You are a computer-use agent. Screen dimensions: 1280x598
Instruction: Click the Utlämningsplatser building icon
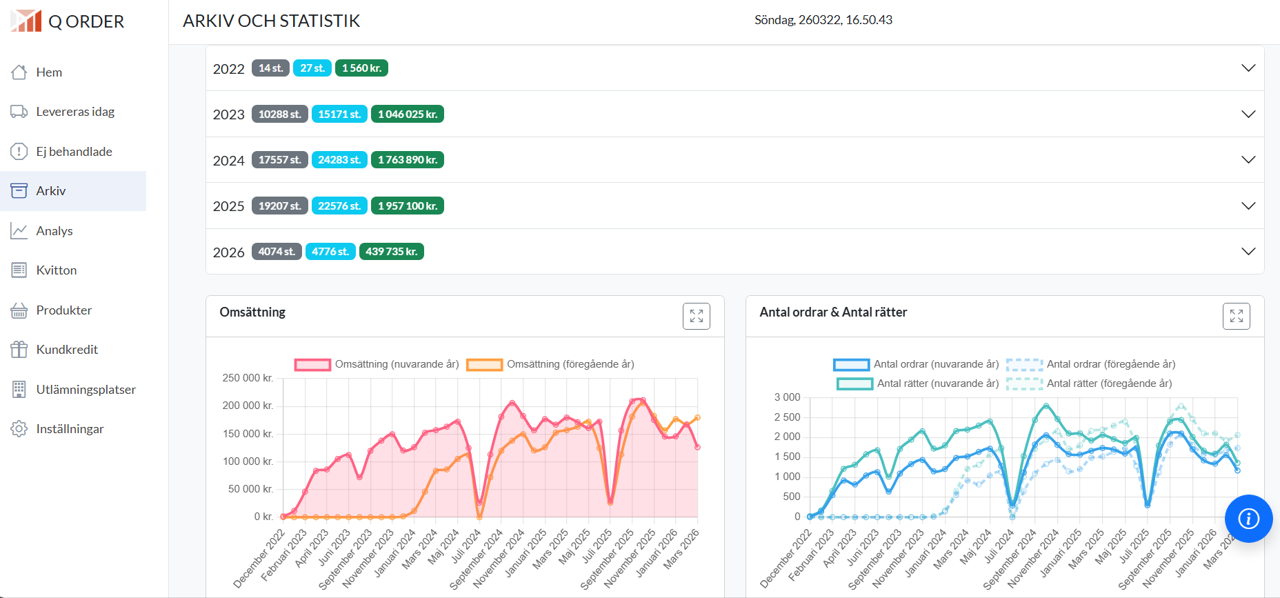18,389
